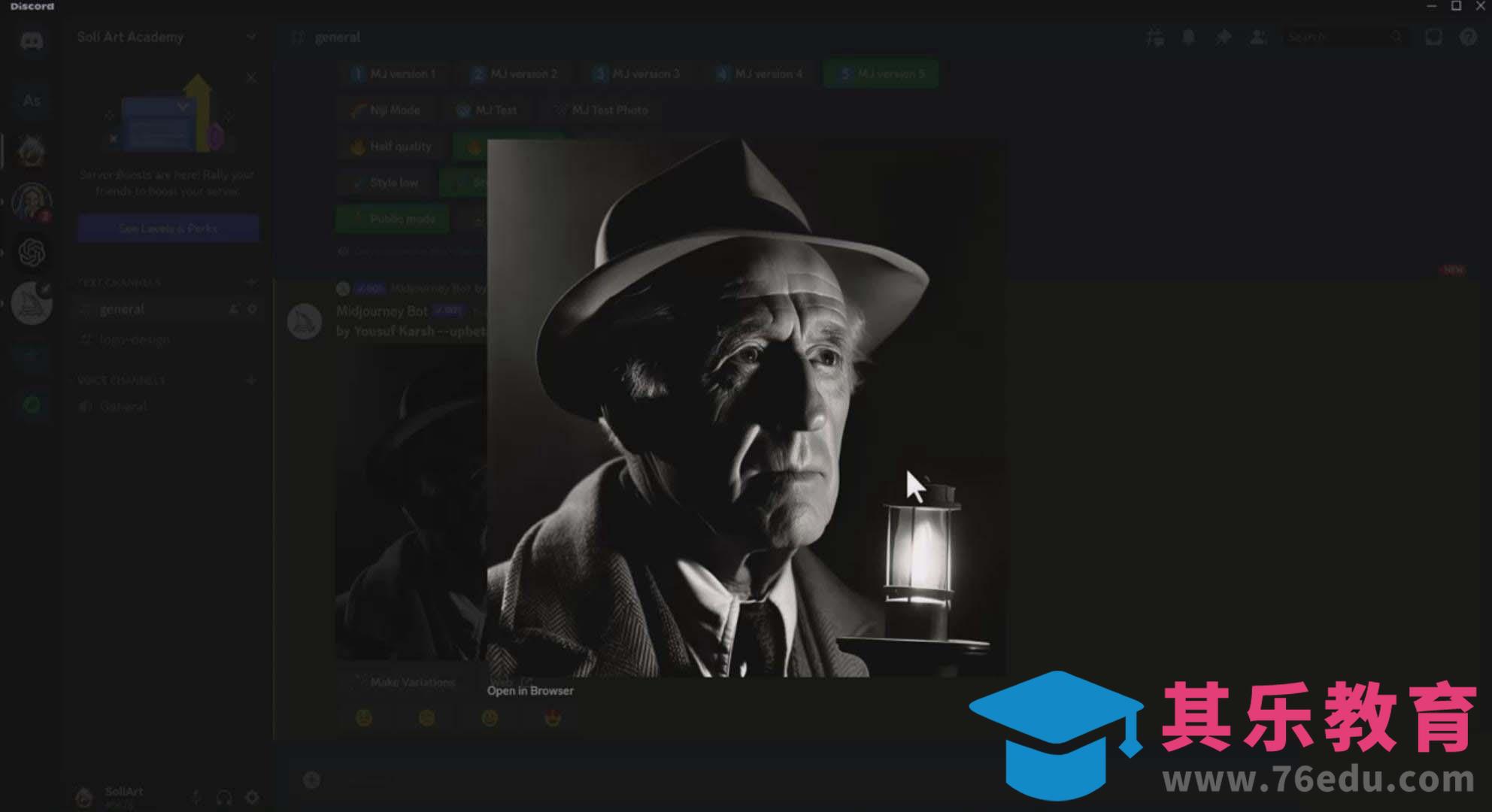The height and width of the screenshot is (812, 1492).
Task: Collapse the Text Channels category
Action: tap(120, 283)
